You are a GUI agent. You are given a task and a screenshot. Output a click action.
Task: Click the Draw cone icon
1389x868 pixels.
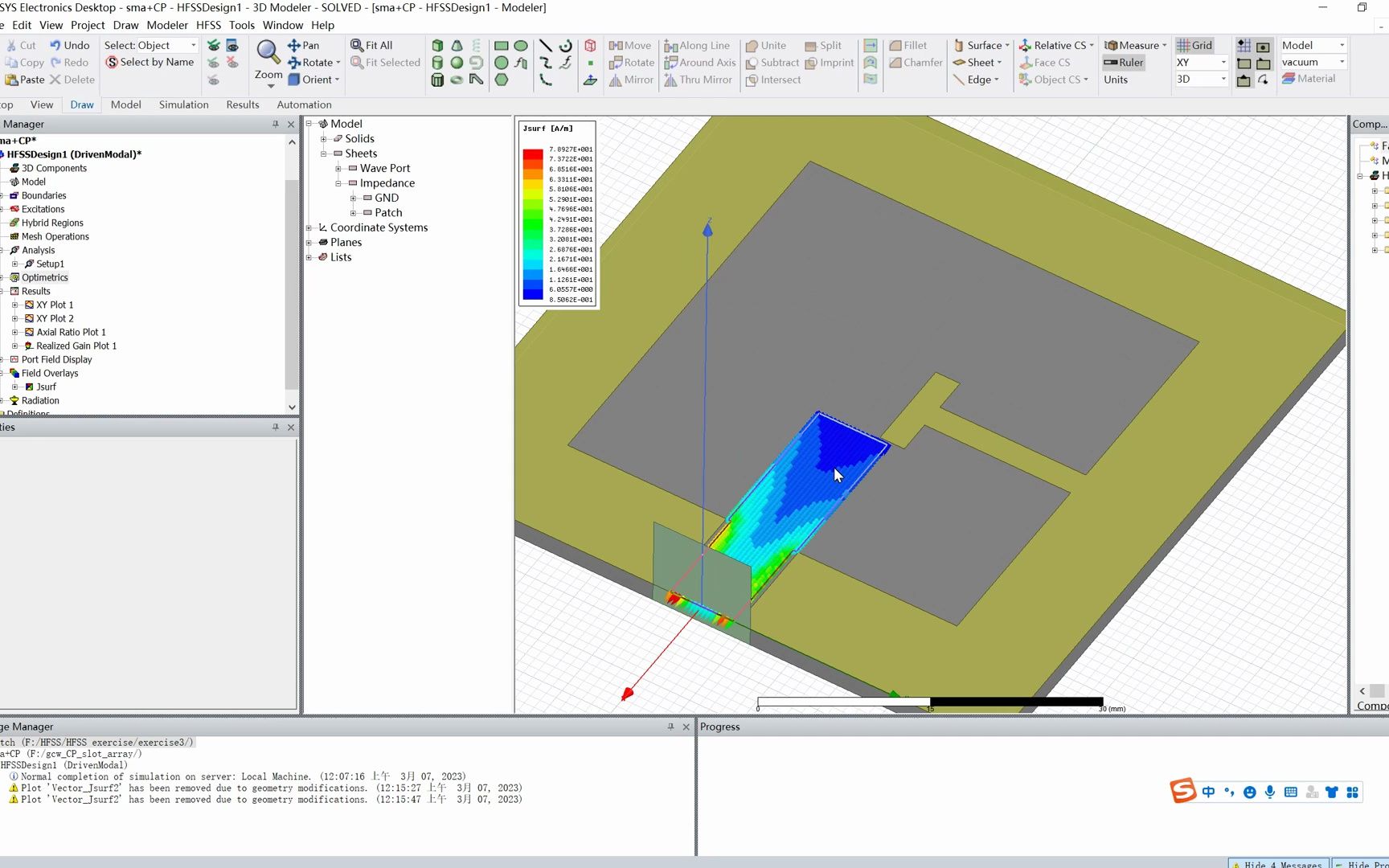457,46
